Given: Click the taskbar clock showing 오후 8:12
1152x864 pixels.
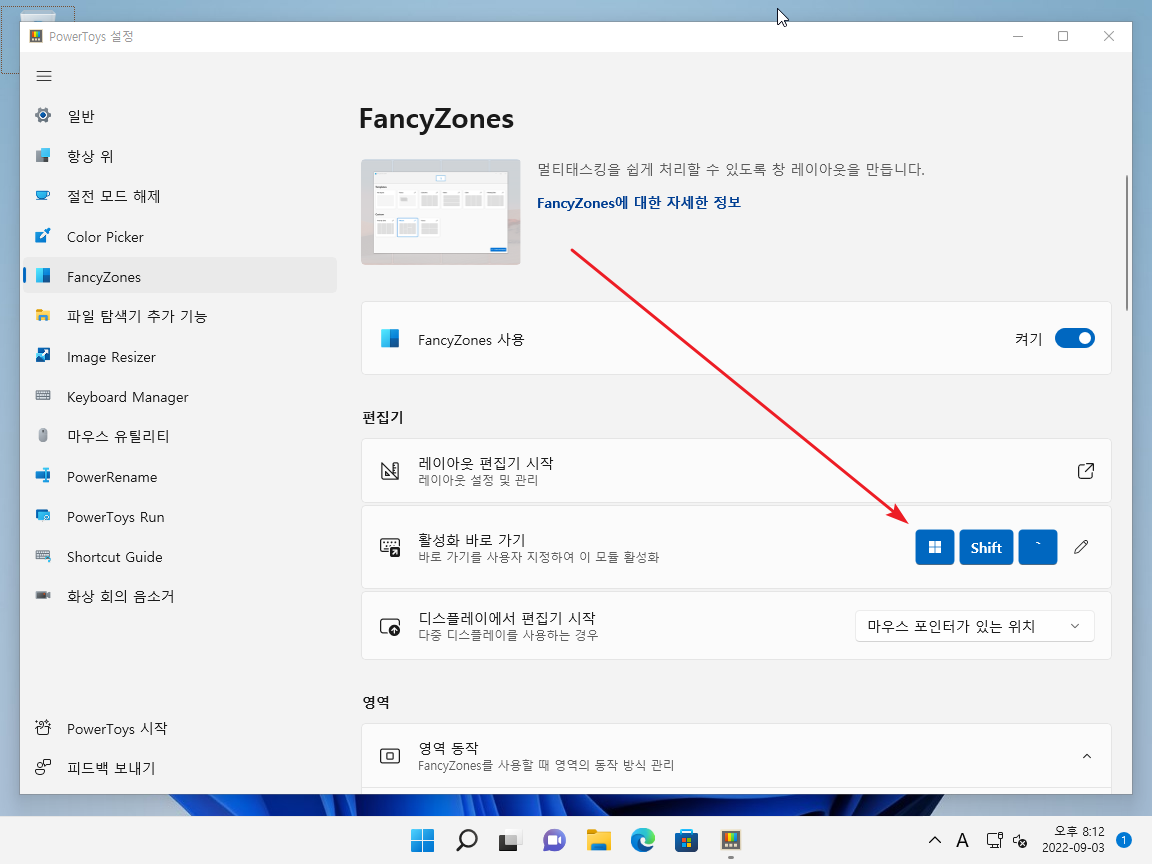Looking at the screenshot, I should point(1073,839).
